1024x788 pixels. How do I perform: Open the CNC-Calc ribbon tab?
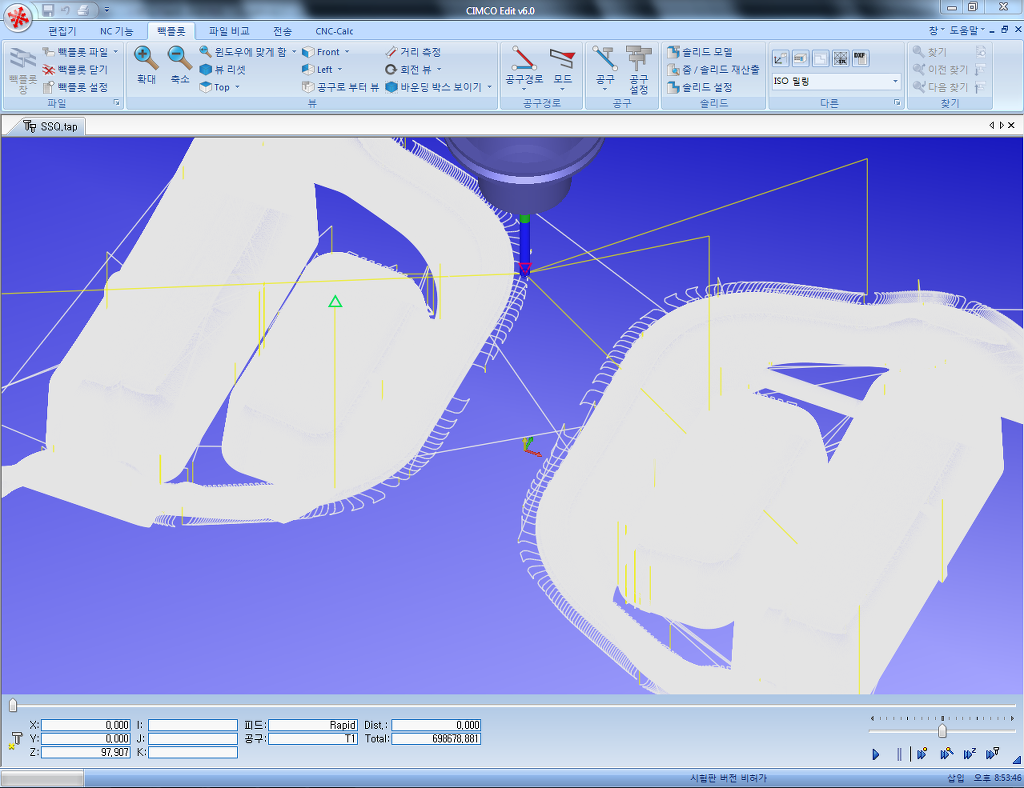coord(333,31)
